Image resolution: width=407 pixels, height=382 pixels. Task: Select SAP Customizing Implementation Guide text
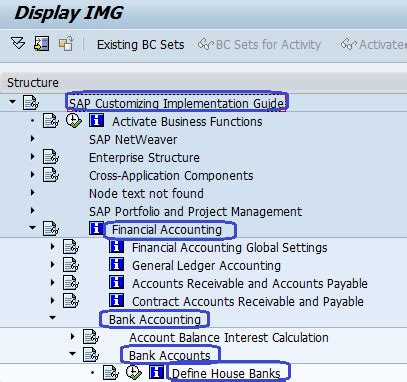coord(177,103)
